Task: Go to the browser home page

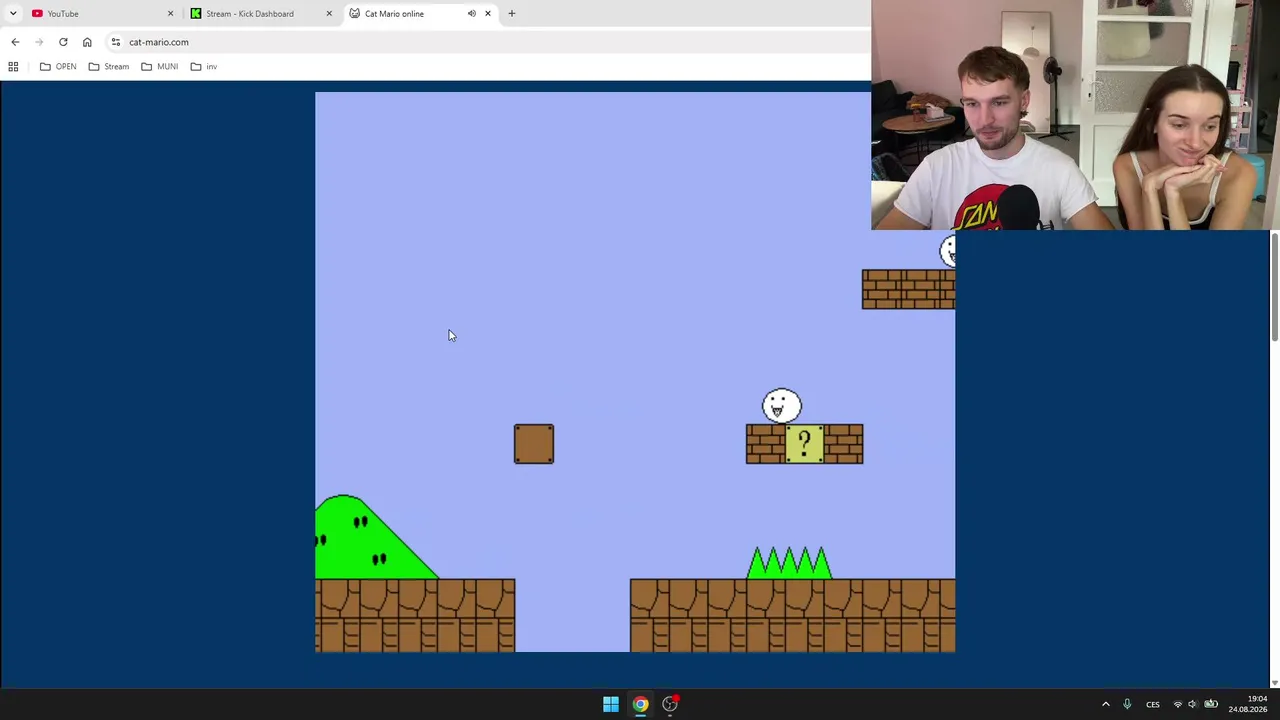Action: (x=87, y=42)
